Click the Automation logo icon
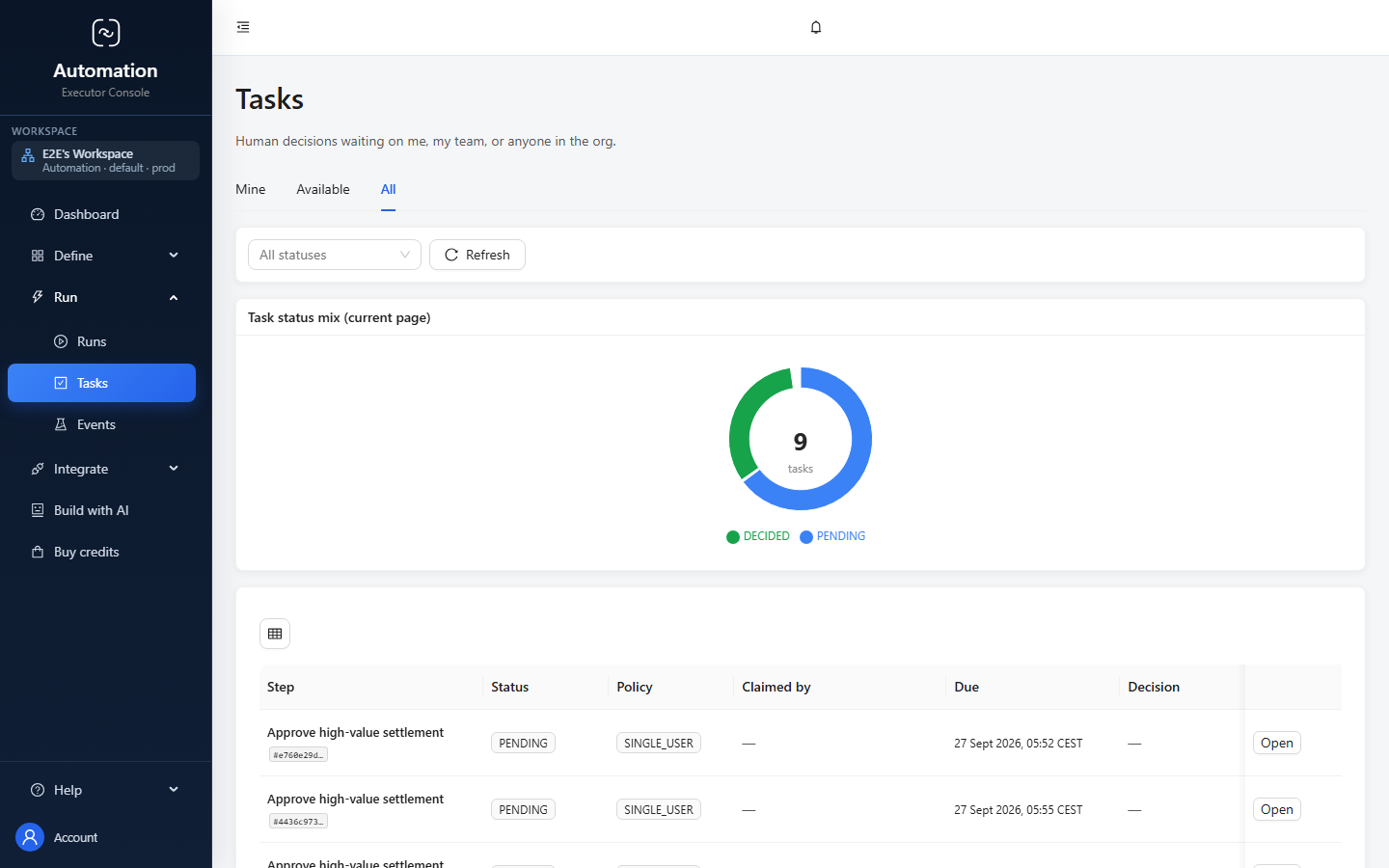Viewport: 1389px width, 868px height. [x=106, y=33]
